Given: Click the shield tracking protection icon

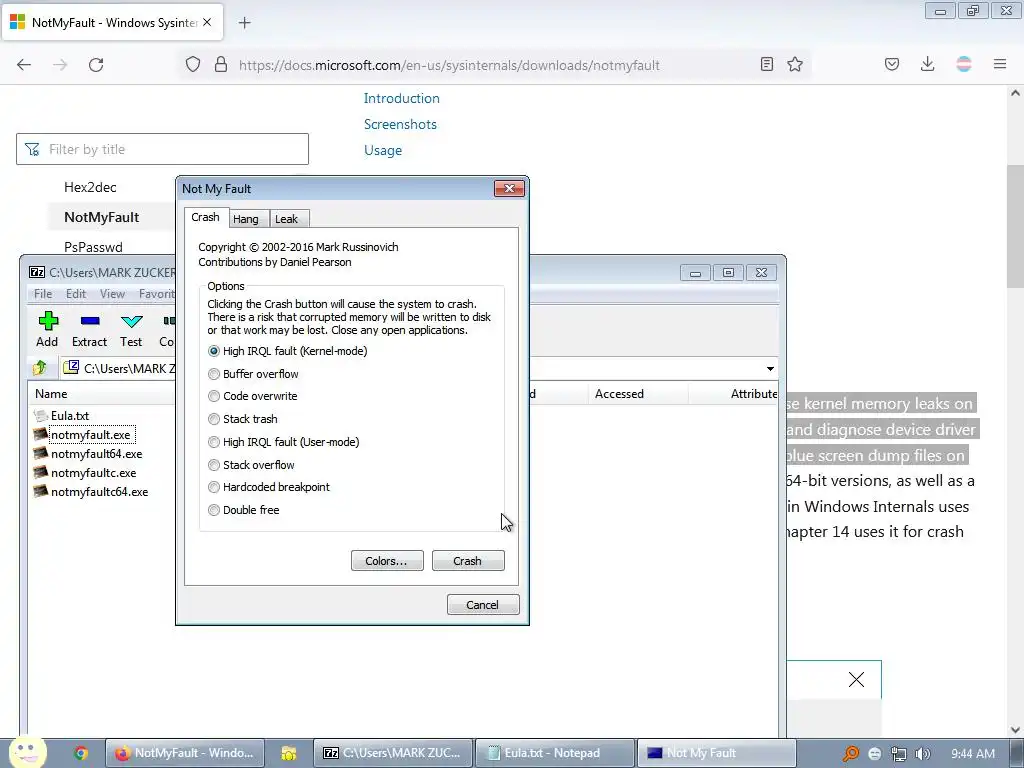Looking at the screenshot, I should (x=193, y=65).
